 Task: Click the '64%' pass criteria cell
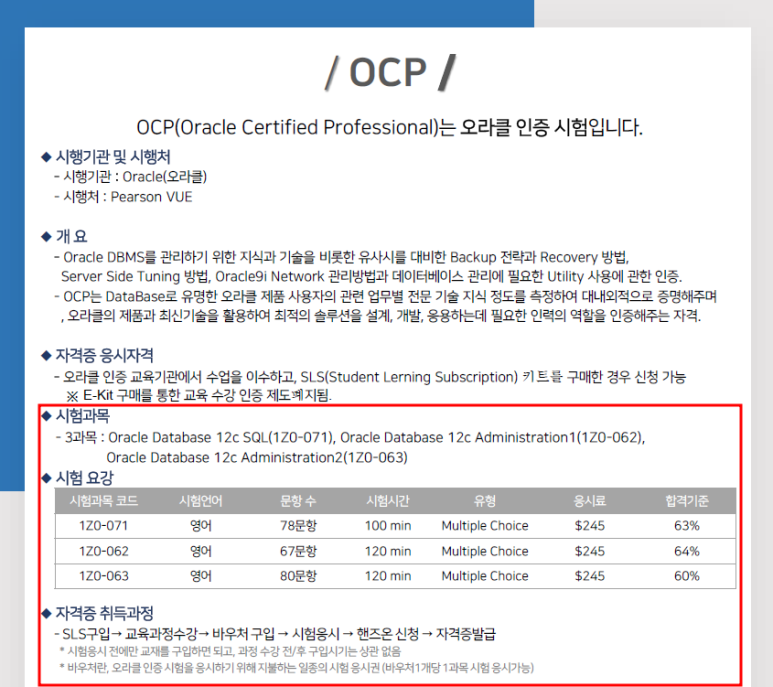[687, 551]
